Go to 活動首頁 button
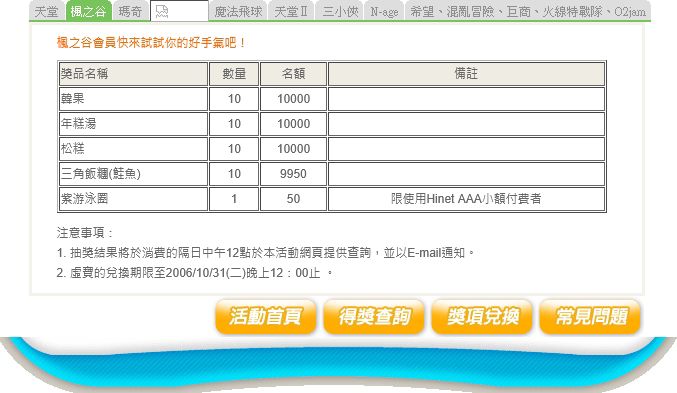677x393 pixels. coord(265,317)
